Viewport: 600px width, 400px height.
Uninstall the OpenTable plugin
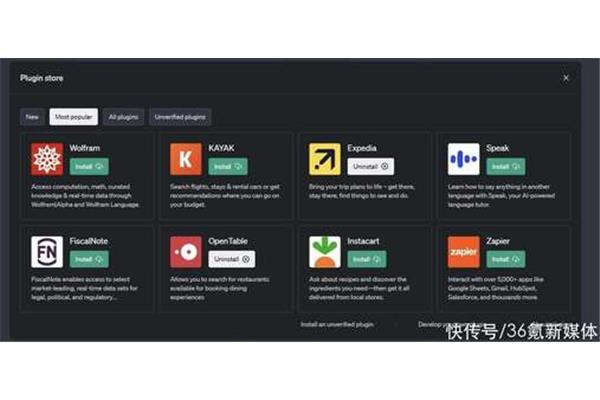pos(232,259)
